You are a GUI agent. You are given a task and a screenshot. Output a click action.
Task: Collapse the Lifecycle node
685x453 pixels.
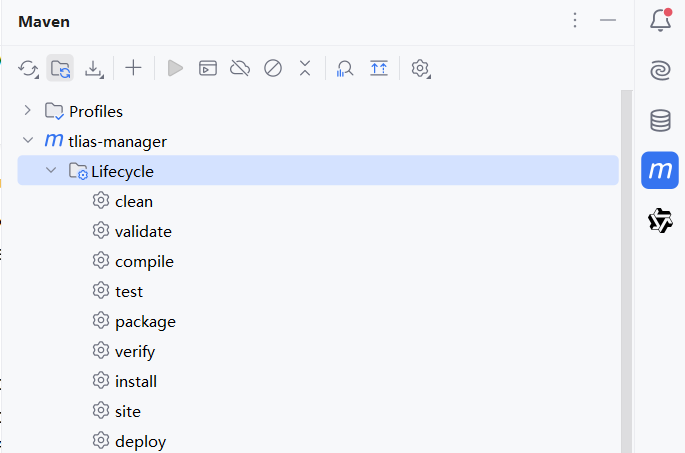(51, 170)
